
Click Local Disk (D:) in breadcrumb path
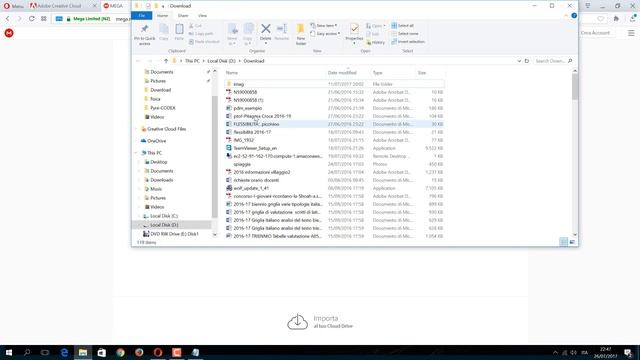[x=221, y=61]
